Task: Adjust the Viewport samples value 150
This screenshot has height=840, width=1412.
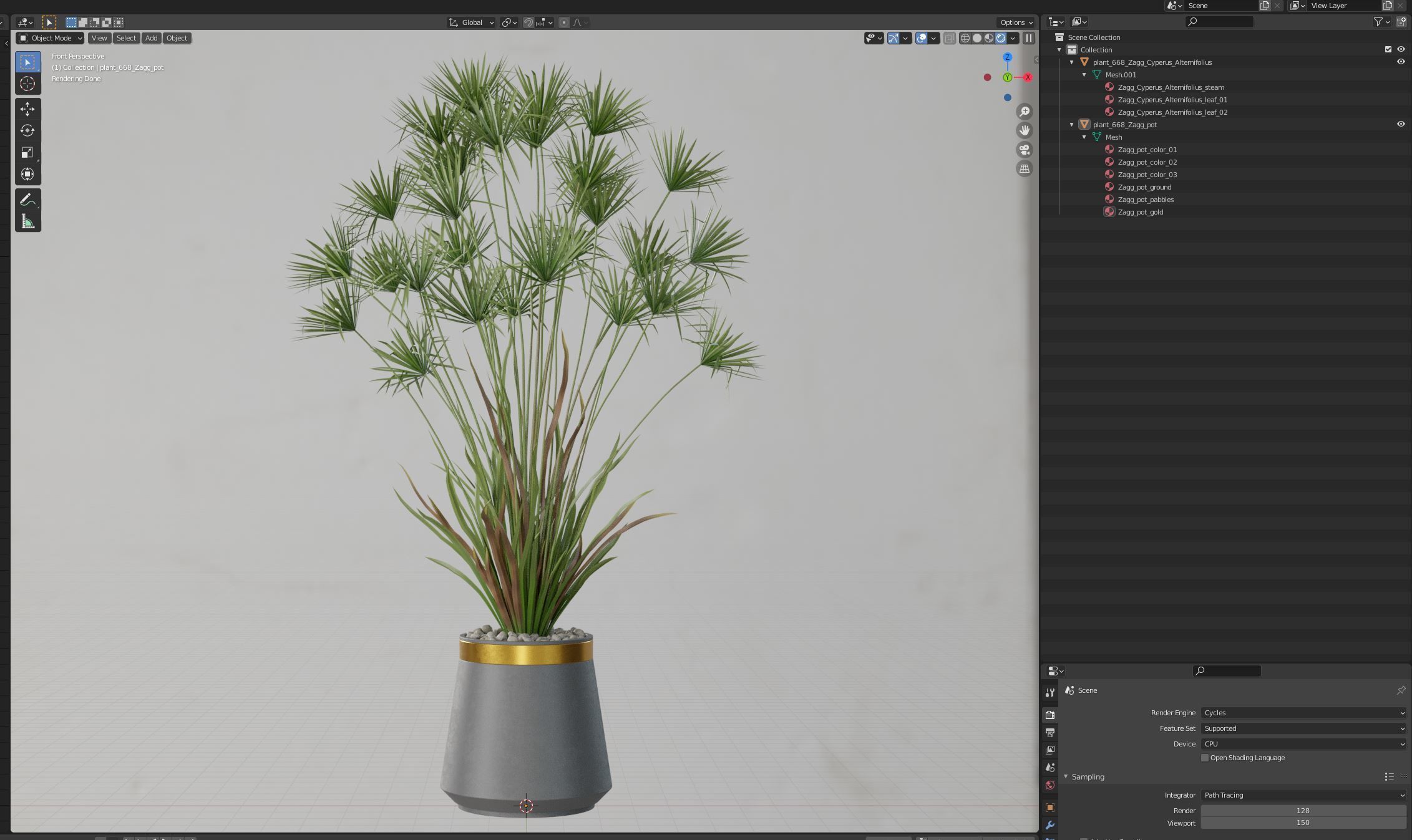Action: tap(1303, 823)
